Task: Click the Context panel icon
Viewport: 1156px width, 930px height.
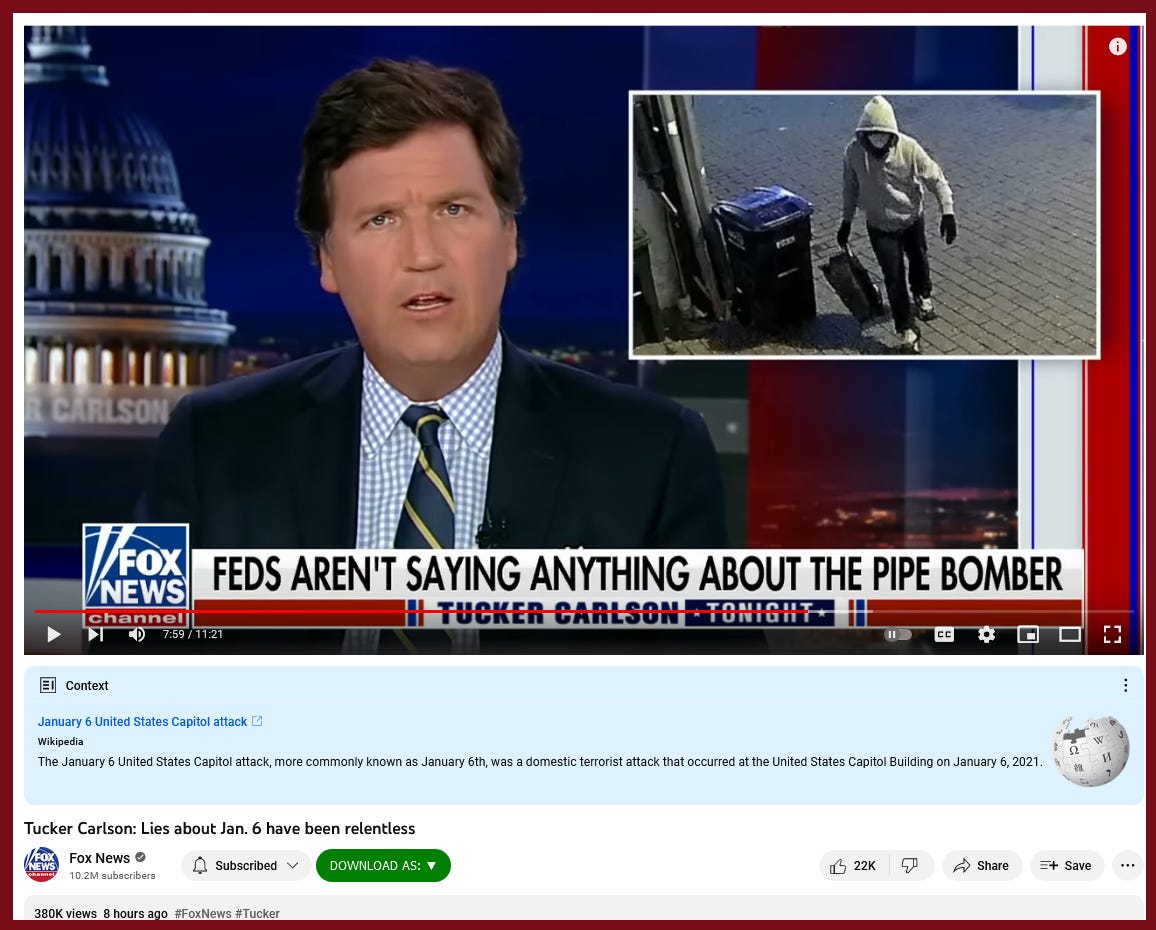Action: (48, 685)
